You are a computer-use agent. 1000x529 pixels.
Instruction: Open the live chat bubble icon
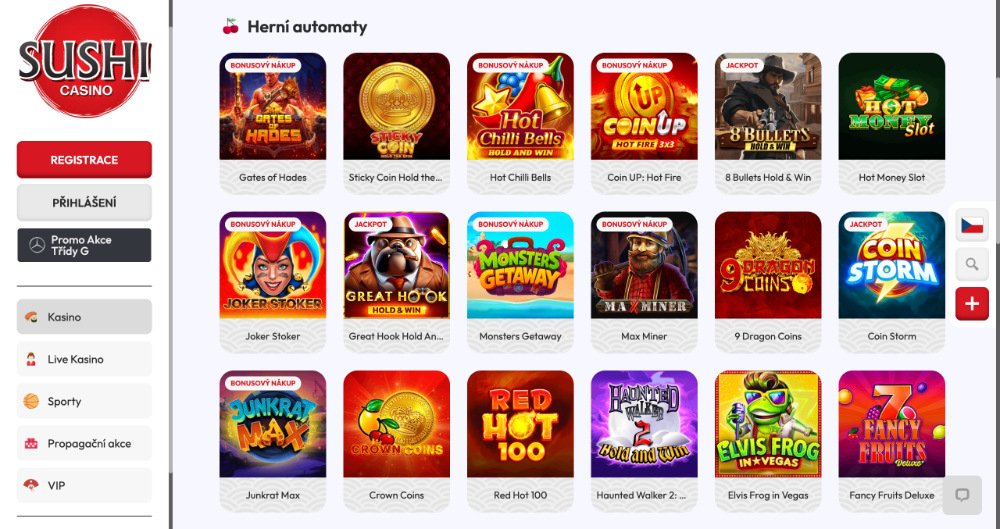(962, 495)
